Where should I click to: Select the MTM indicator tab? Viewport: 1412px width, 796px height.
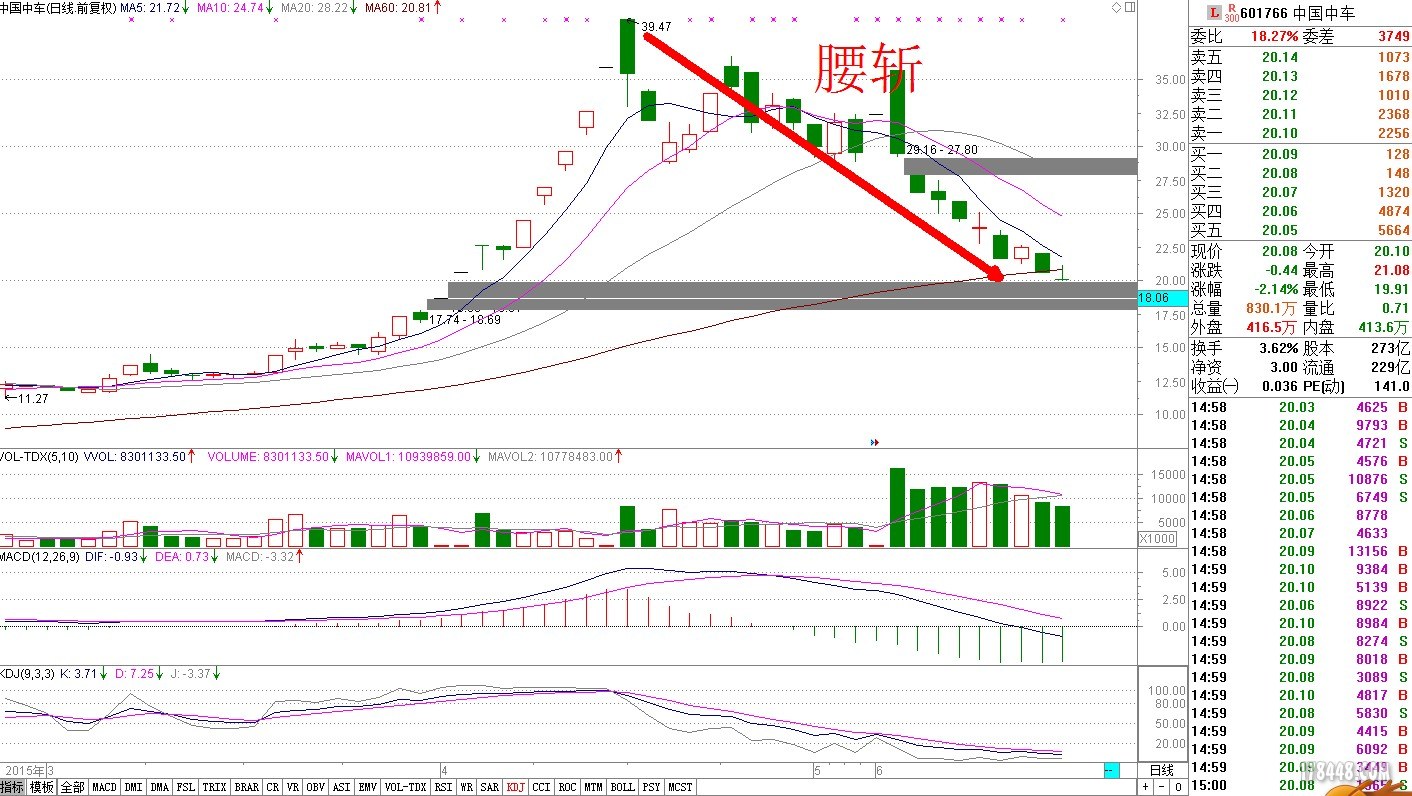(594, 787)
